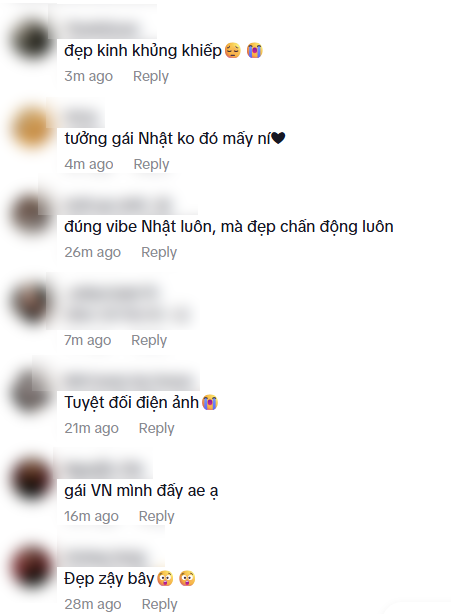Click the crying emoji after 'khủng khiếp'
451x614 pixels.
[x=254, y=51]
